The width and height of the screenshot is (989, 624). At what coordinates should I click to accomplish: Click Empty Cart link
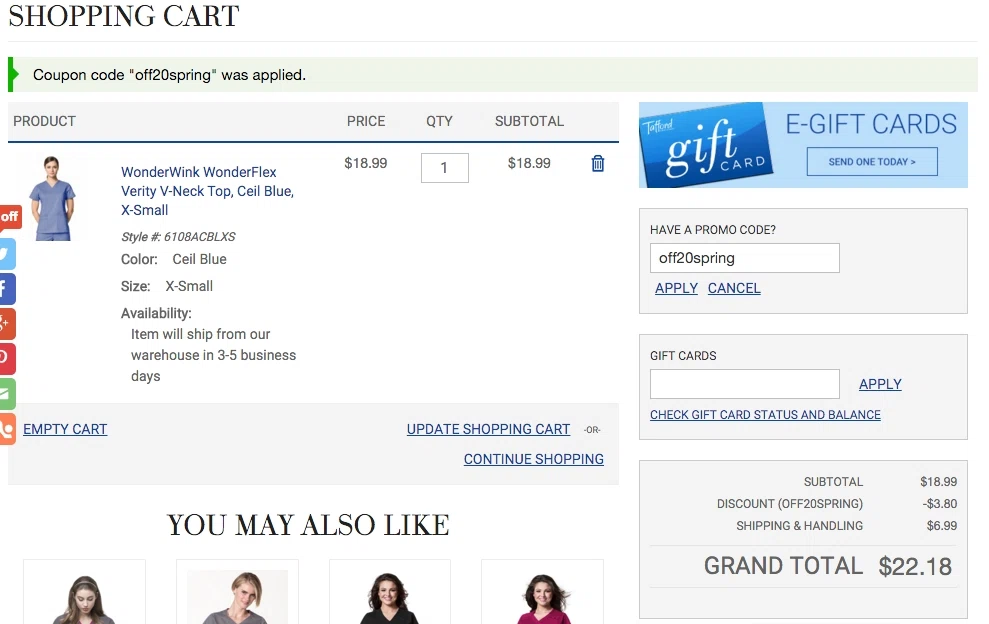pos(65,429)
